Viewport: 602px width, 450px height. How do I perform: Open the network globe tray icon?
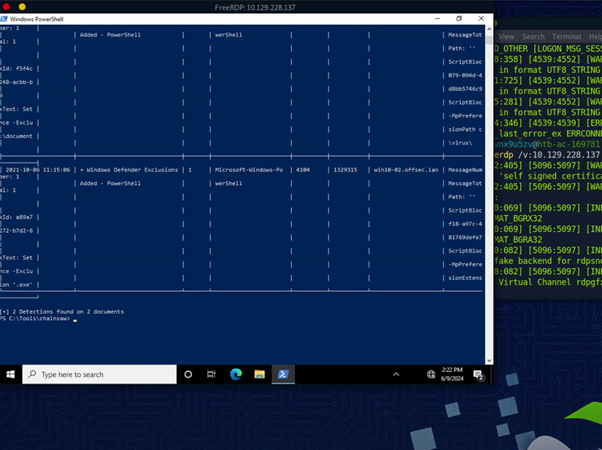coord(431,374)
